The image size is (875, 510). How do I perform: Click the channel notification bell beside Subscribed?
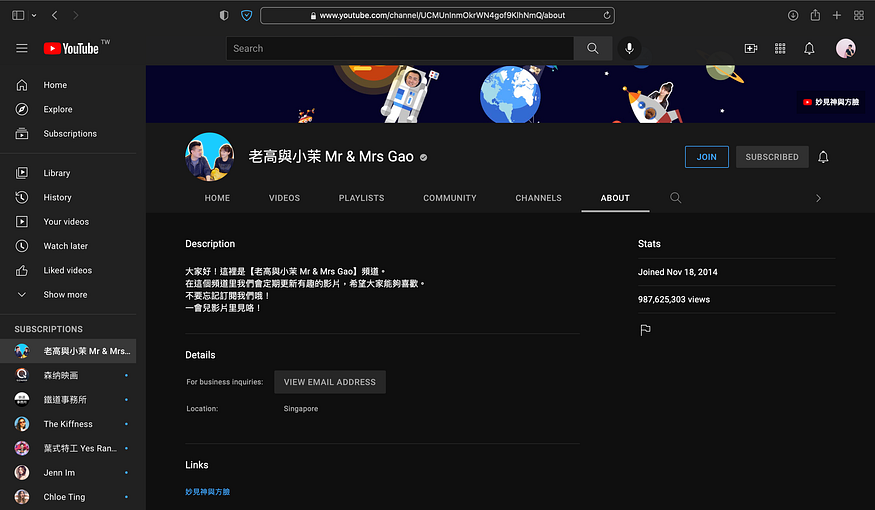tap(823, 157)
